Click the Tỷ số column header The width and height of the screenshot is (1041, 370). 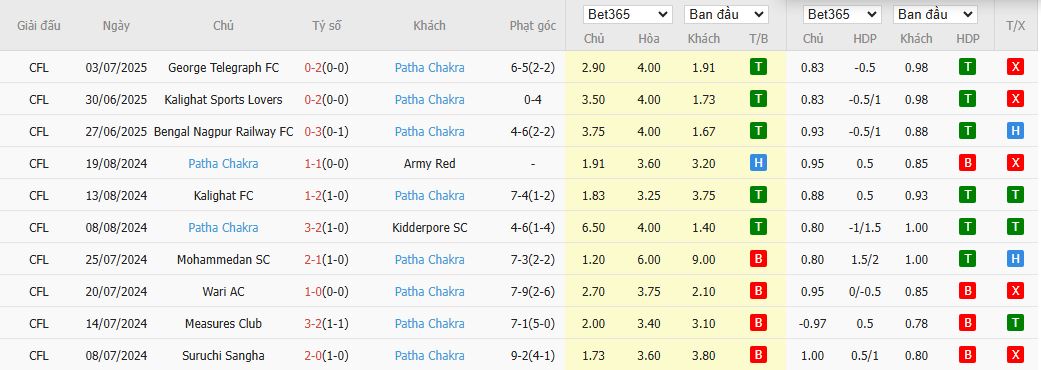327,26
